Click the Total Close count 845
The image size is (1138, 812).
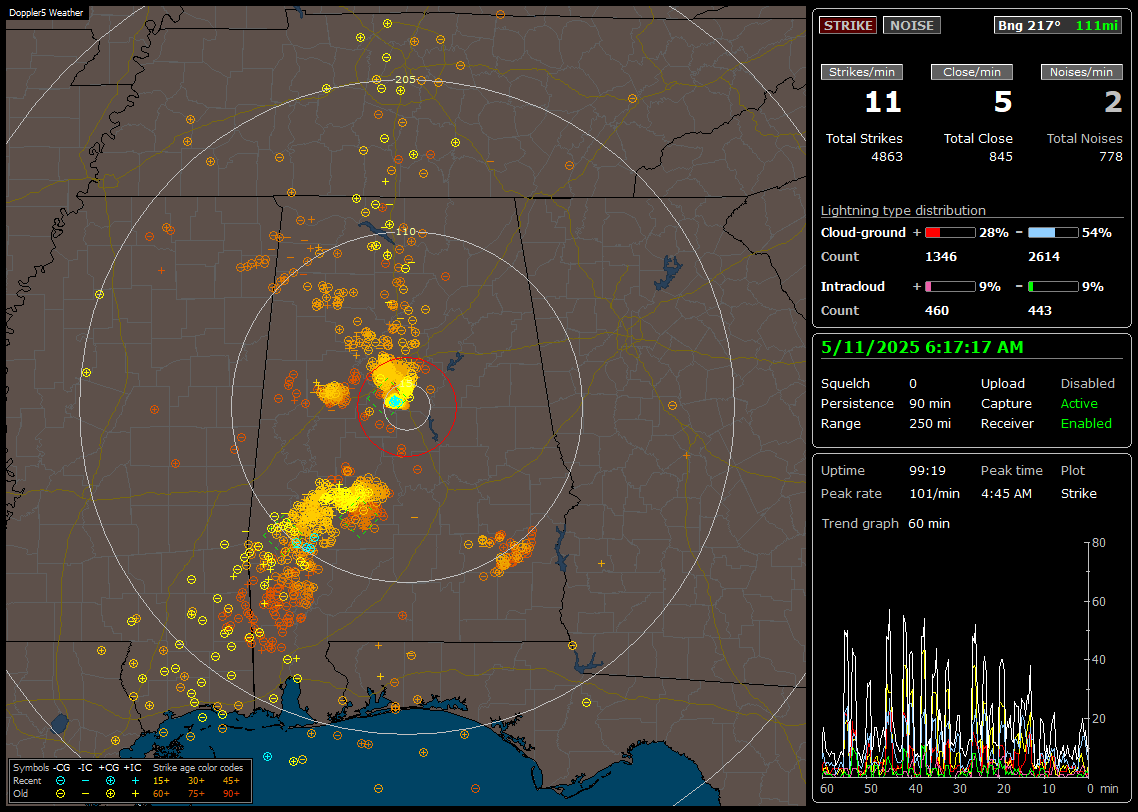pos(1001,157)
